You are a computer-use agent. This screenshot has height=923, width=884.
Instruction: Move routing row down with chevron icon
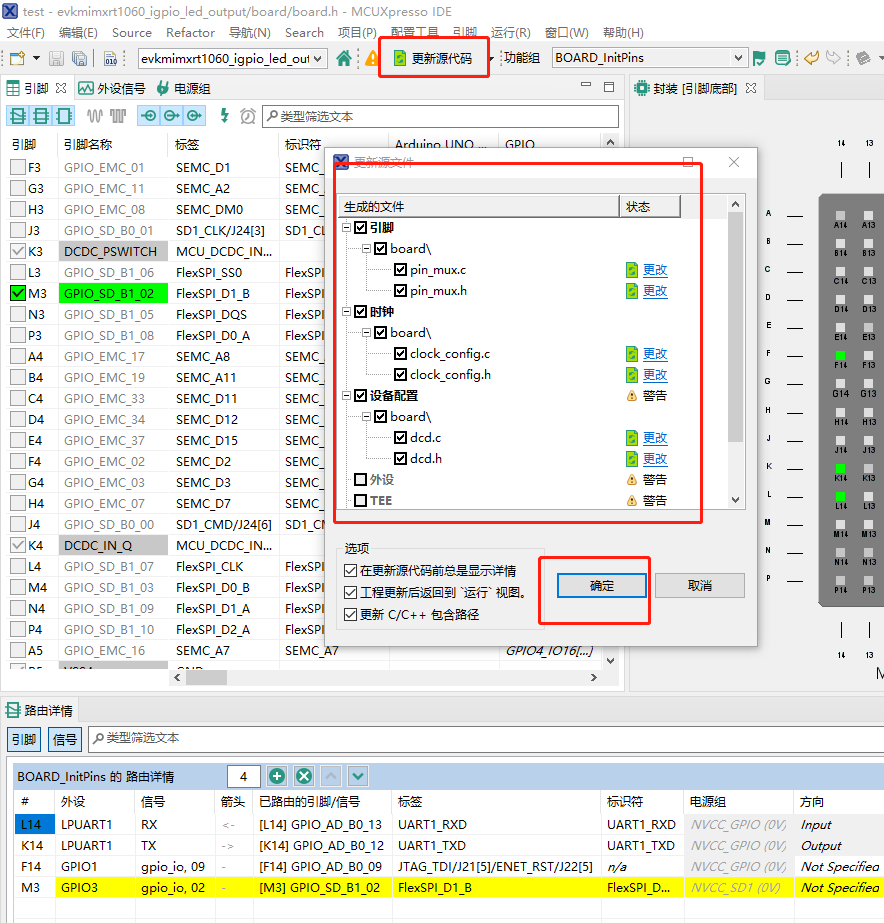(358, 776)
